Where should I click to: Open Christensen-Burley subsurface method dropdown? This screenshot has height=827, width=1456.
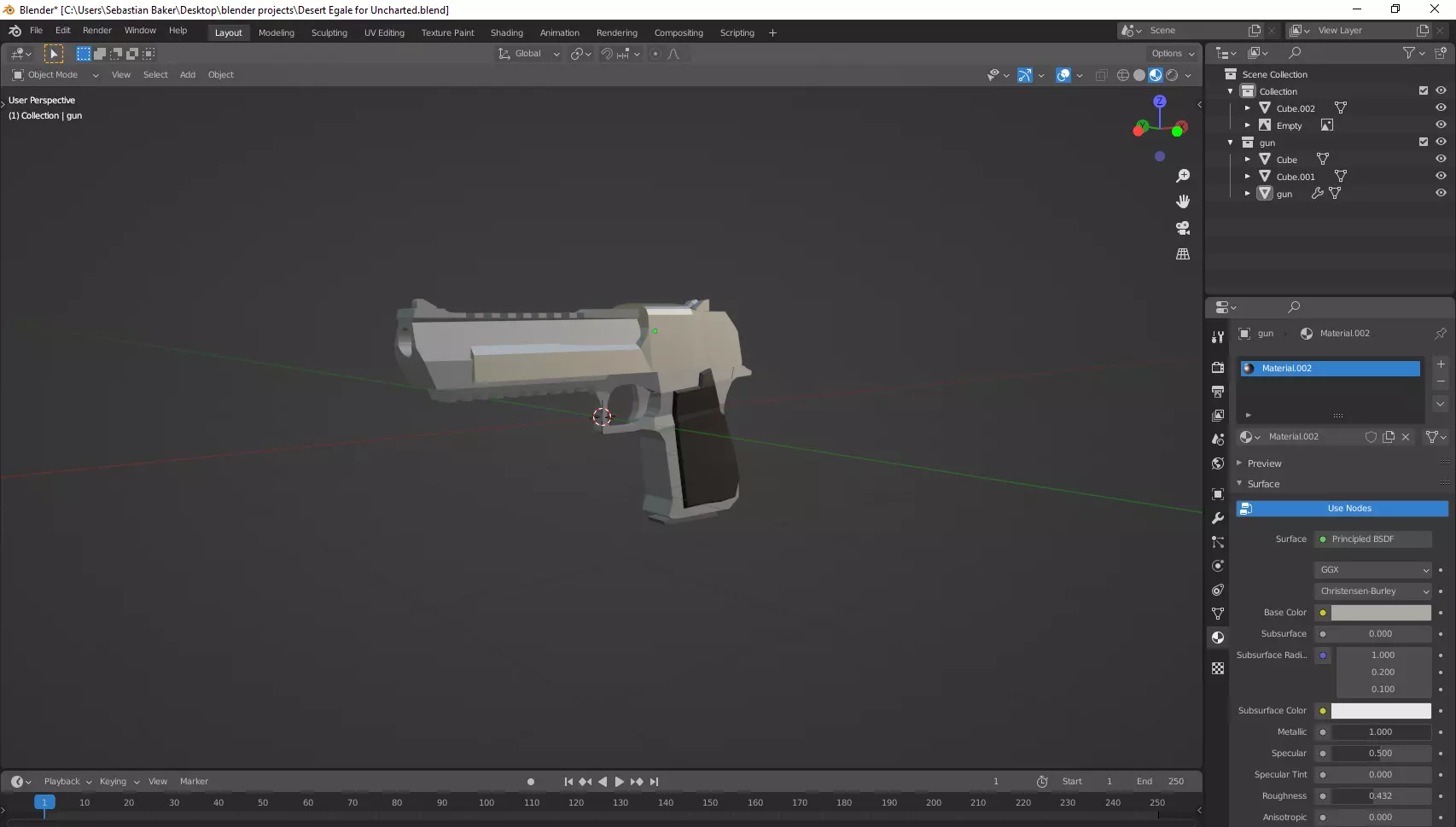tap(1373, 591)
